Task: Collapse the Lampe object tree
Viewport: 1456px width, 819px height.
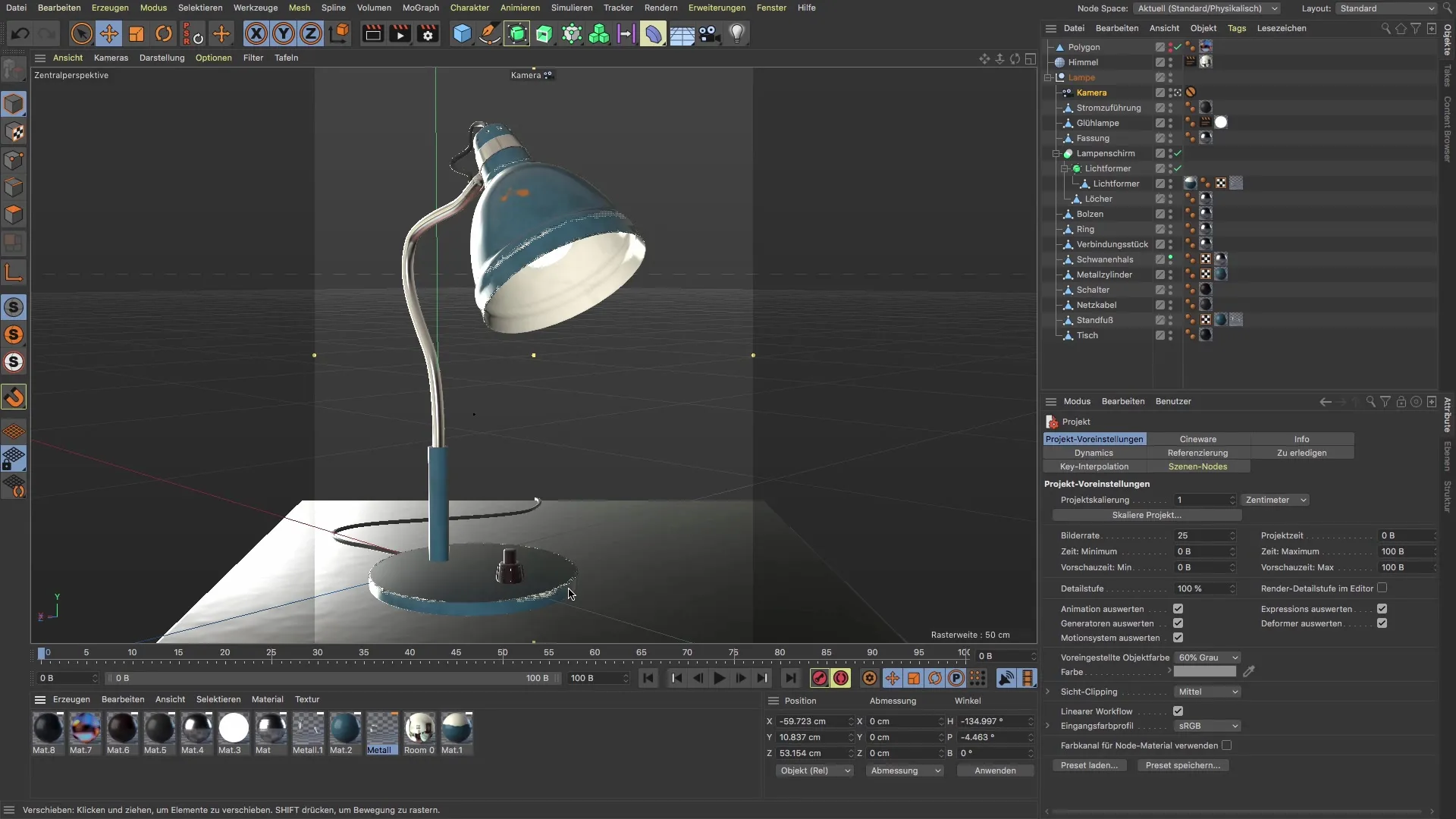Action: point(1048,77)
